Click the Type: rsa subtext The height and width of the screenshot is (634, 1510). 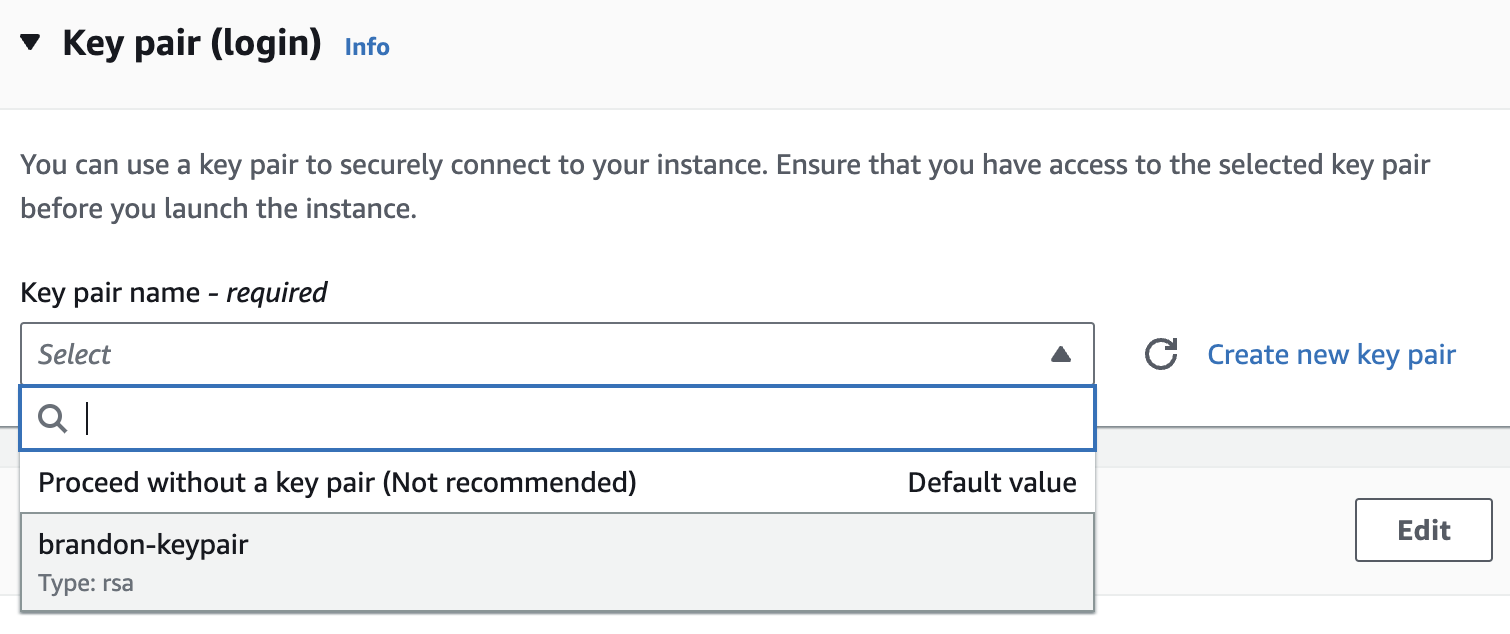click(86, 583)
